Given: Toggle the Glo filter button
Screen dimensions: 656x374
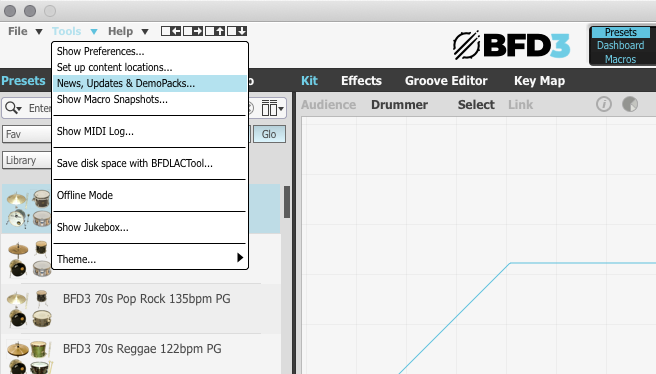Looking at the screenshot, I should point(269,134).
